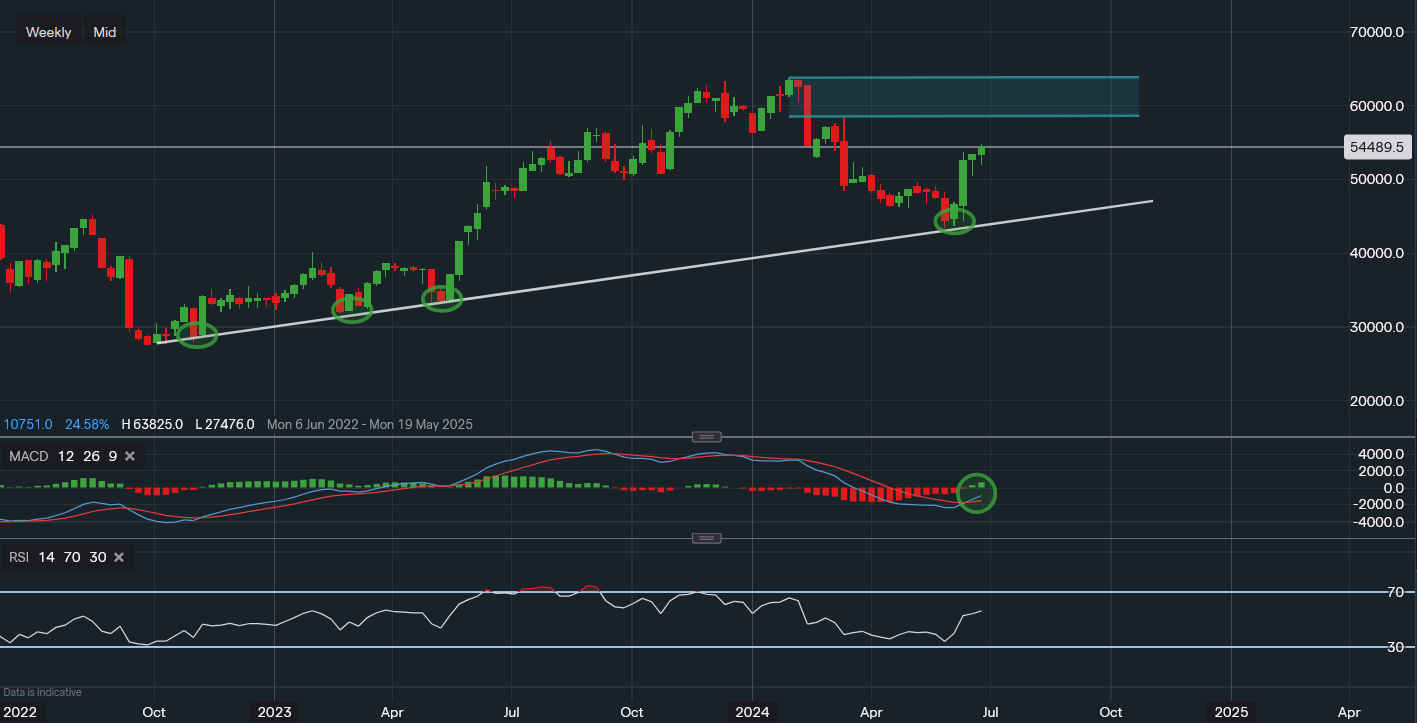Image resolution: width=1417 pixels, height=723 pixels.
Task: Select the green circle near the May 2023 low
Action: [x=442, y=298]
